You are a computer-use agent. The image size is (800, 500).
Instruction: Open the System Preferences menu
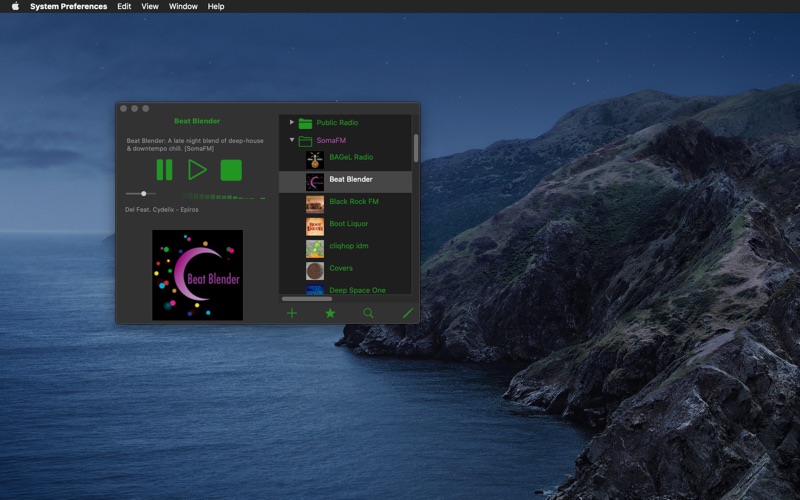click(x=68, y=6)
